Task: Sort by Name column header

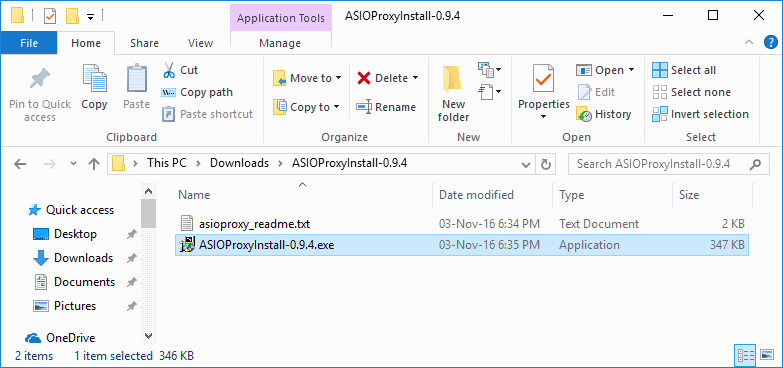Action: [x=305, y=195]
